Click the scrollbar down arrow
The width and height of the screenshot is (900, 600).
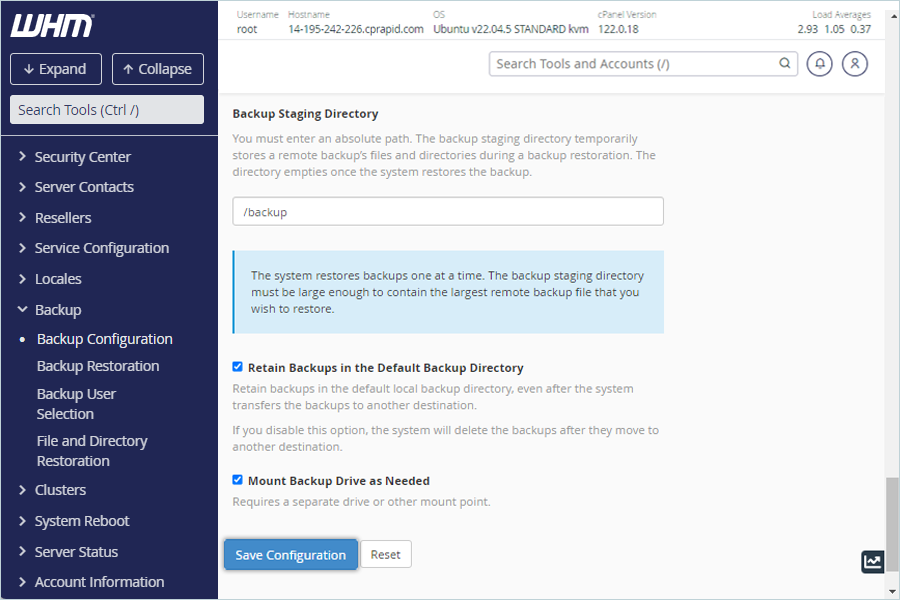coord(893,591)
